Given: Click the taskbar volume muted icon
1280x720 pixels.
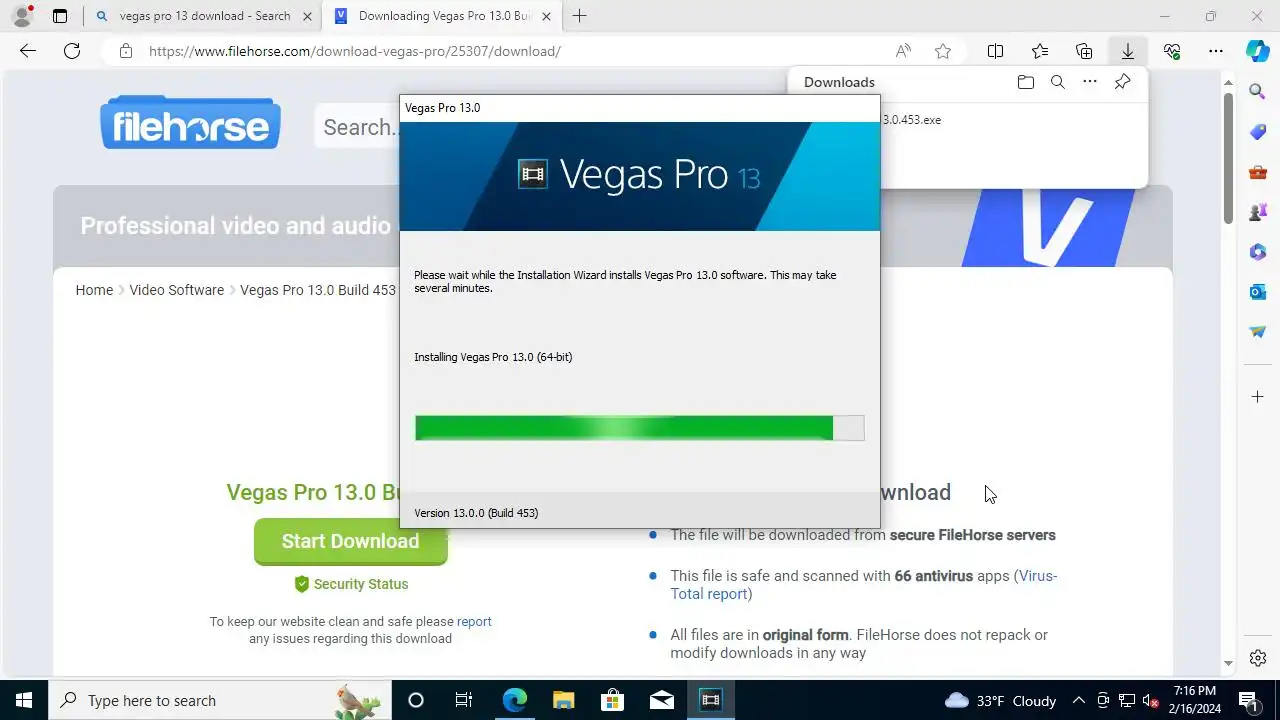Looking at the screenshot, I should tap(1151, 700).
